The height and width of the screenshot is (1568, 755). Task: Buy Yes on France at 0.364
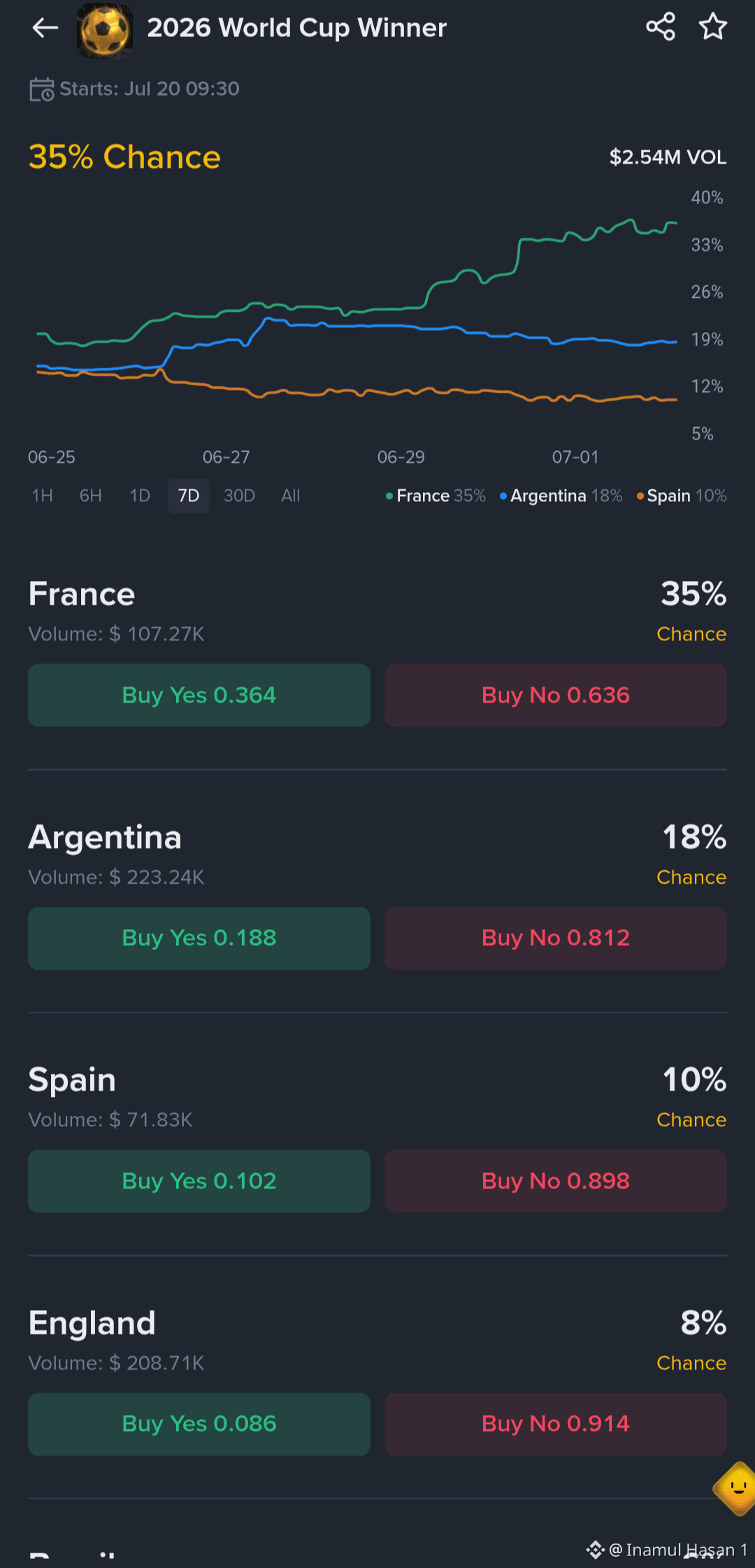point(199,695)
